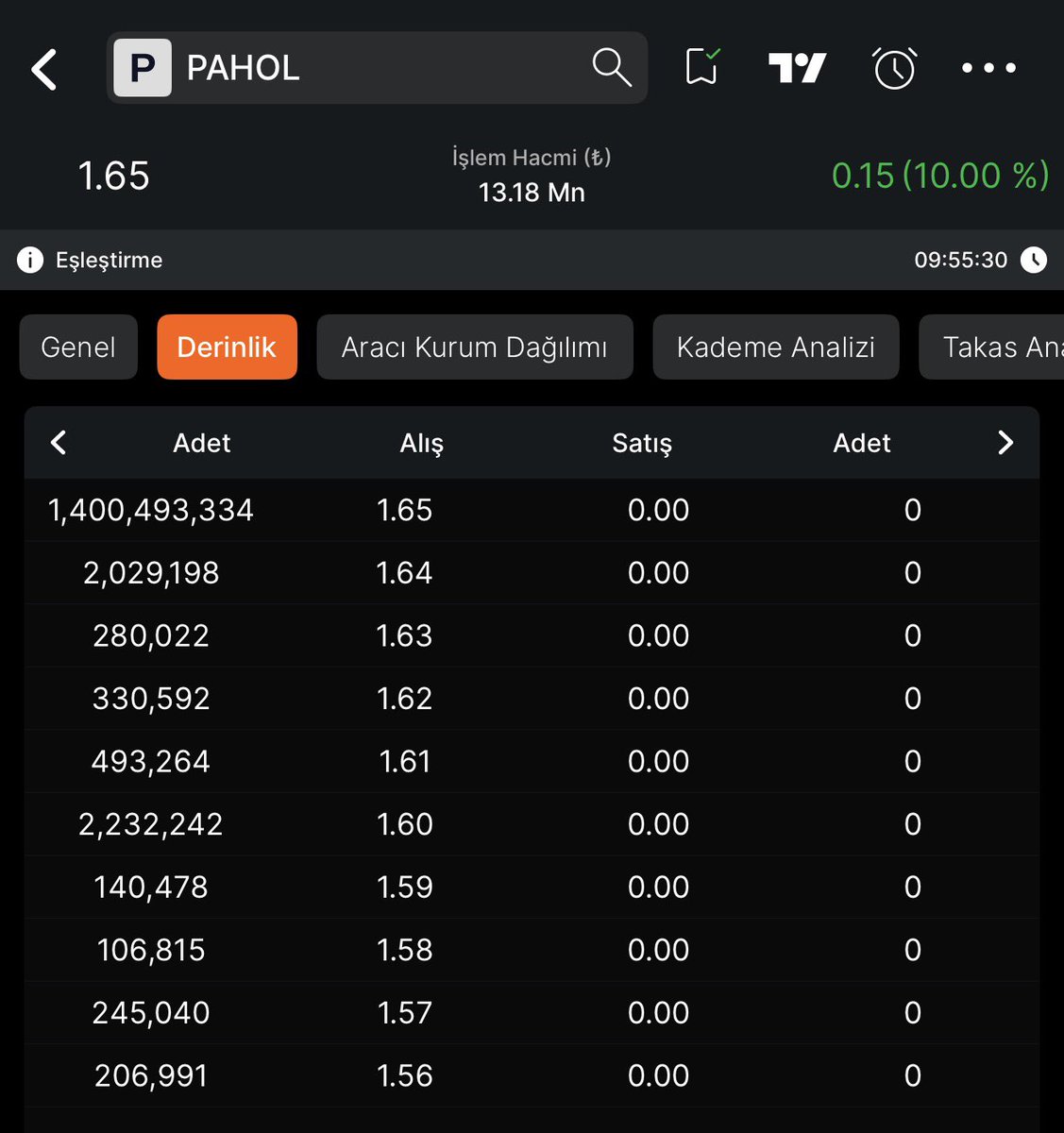The height and width of the screenshot is (1133, 1064).
Task: Tap the PAHOL symbol search field
Action: tap(377, 68)
